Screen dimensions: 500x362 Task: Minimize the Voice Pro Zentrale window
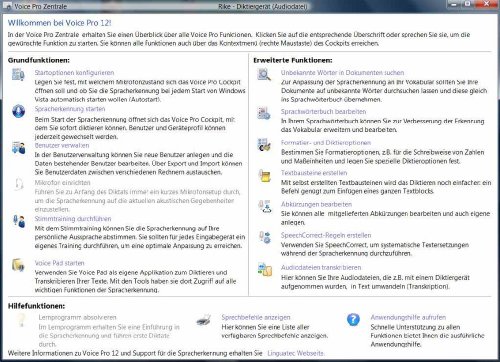click(454, 4)
